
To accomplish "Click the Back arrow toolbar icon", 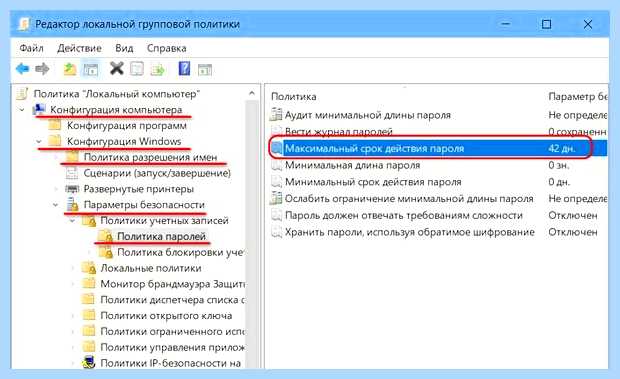I will 23,69.
